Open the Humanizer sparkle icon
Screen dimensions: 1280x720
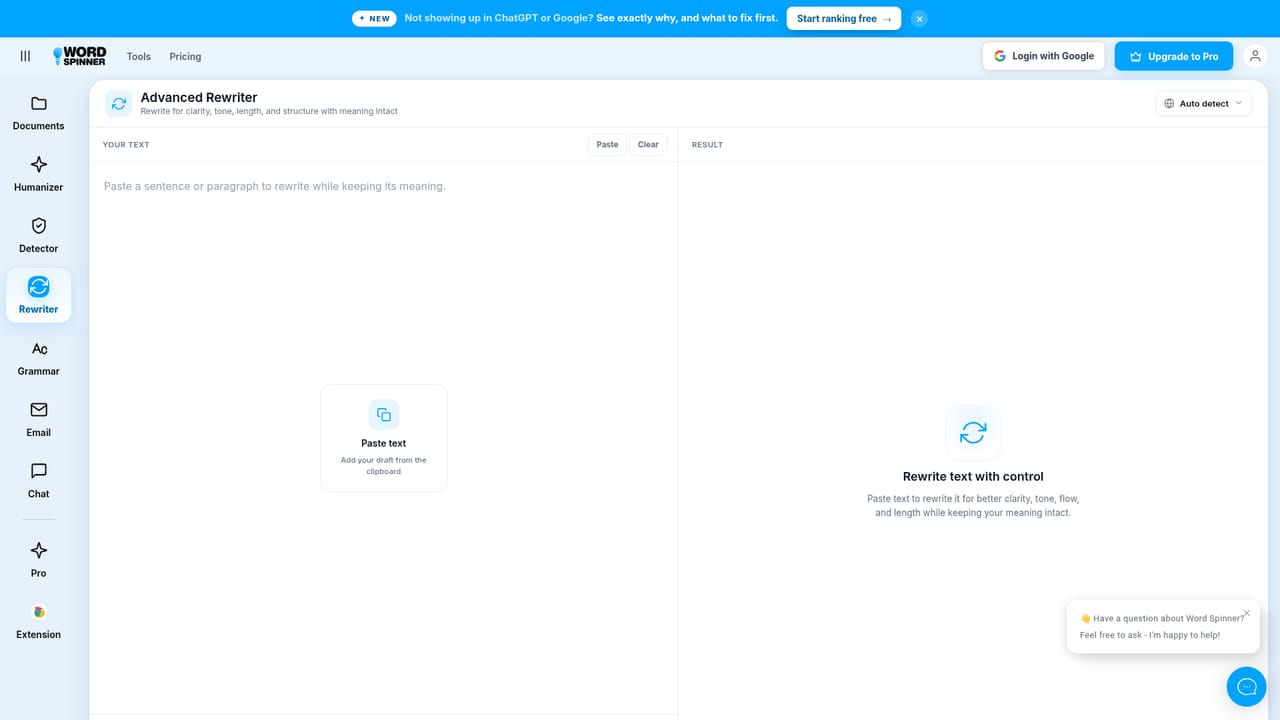[x=39, y=165]
